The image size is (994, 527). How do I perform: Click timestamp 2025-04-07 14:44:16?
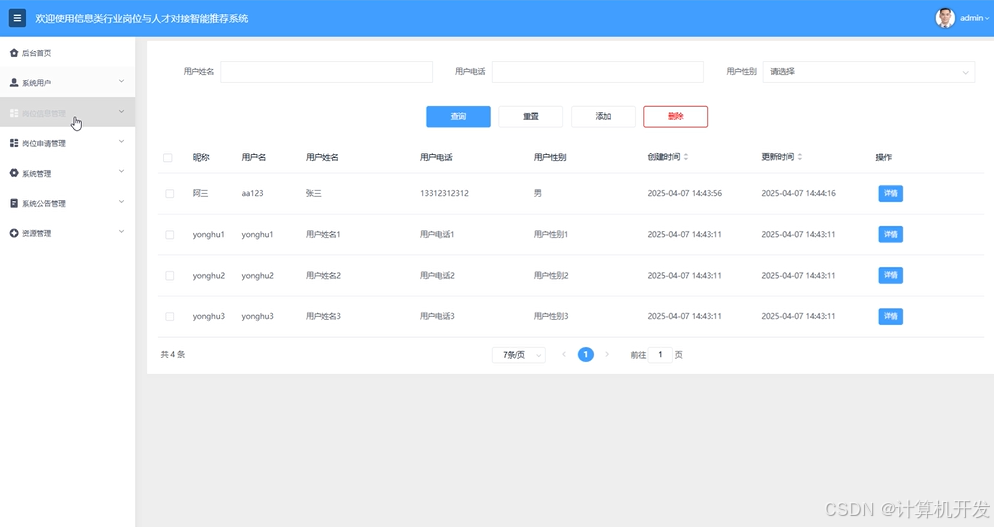pyautogui.click(x=799, y=193)
